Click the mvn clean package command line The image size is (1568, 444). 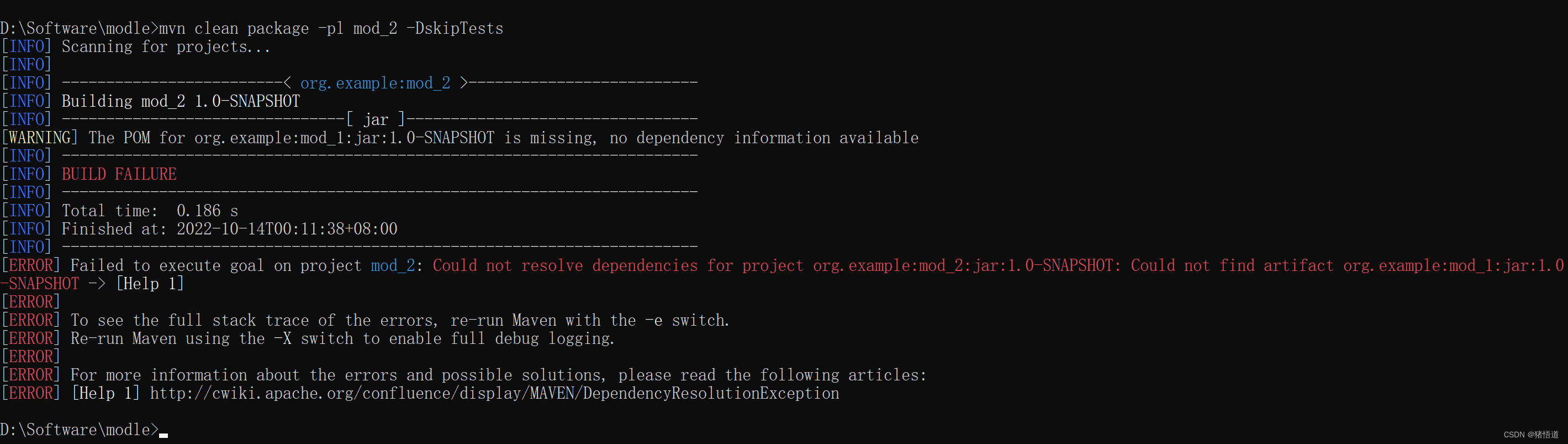(252, 29)
